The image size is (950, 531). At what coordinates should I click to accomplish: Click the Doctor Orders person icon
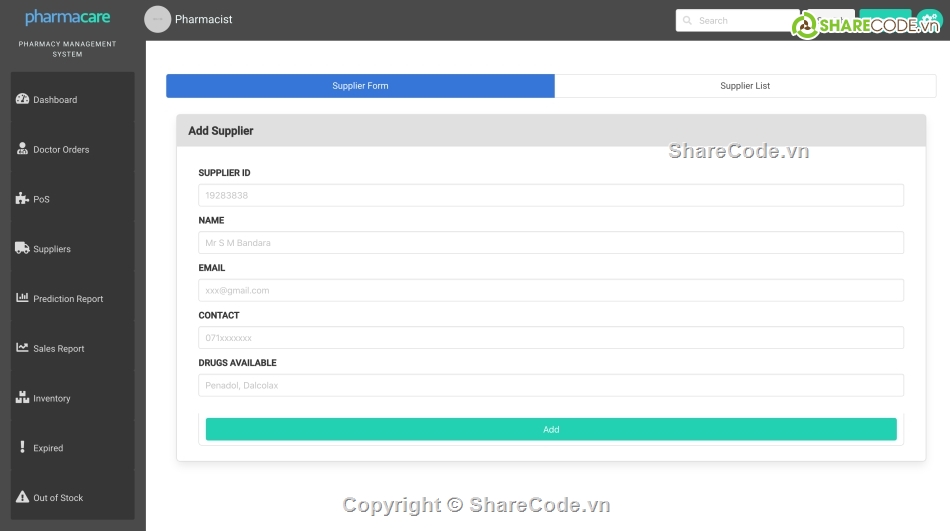pyautogui.click(x=22, y=149)
